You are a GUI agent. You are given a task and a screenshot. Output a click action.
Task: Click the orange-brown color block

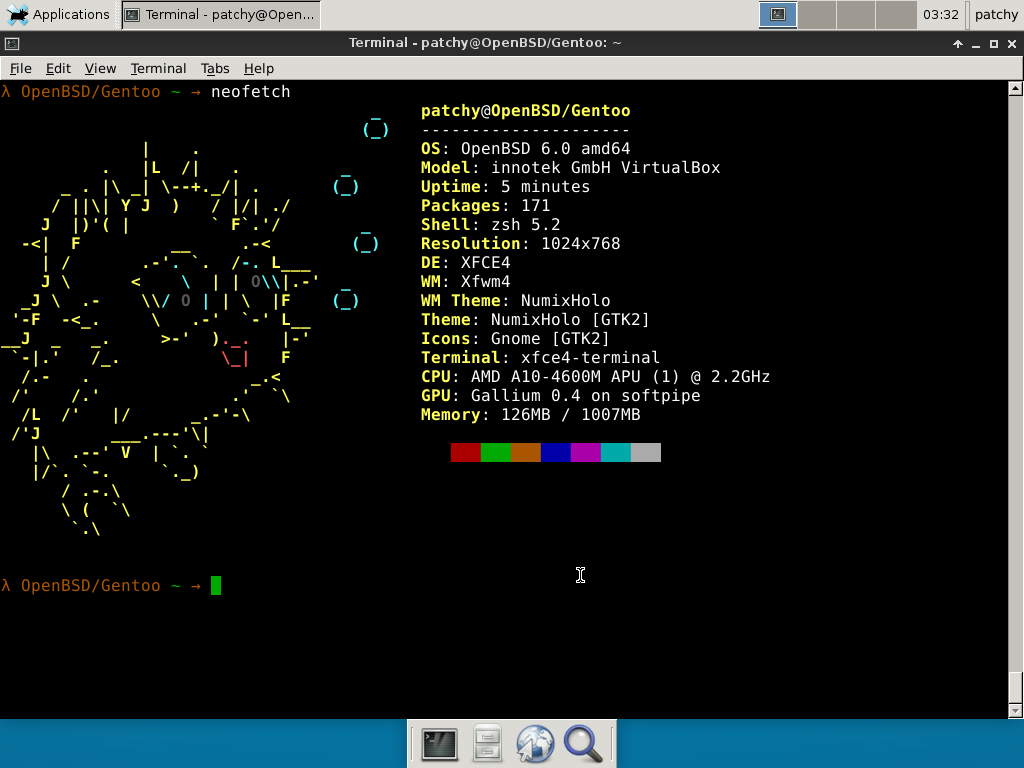pyautogui.click(x=526, y=453)
